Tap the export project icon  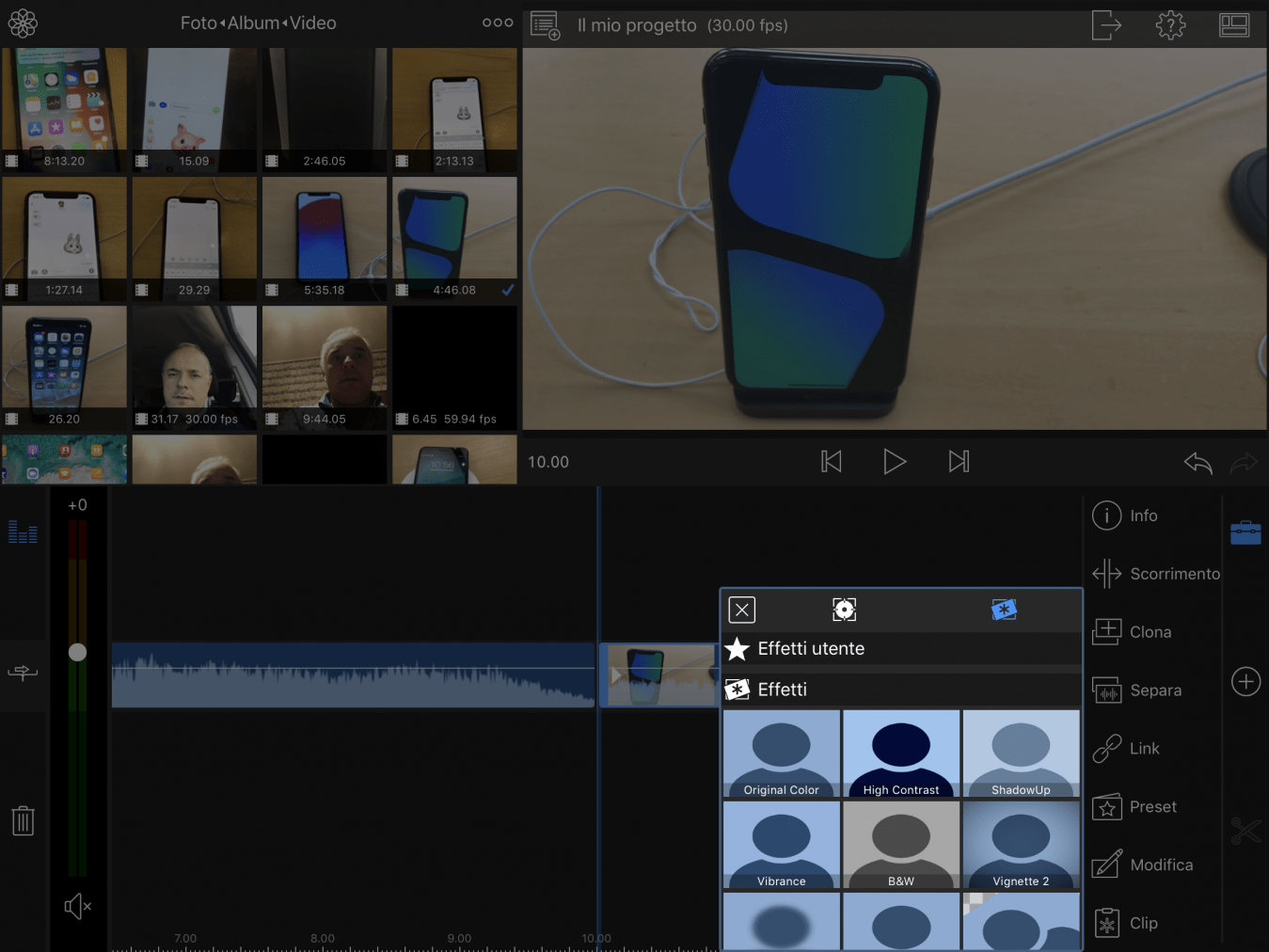[x=1106, y=24]
